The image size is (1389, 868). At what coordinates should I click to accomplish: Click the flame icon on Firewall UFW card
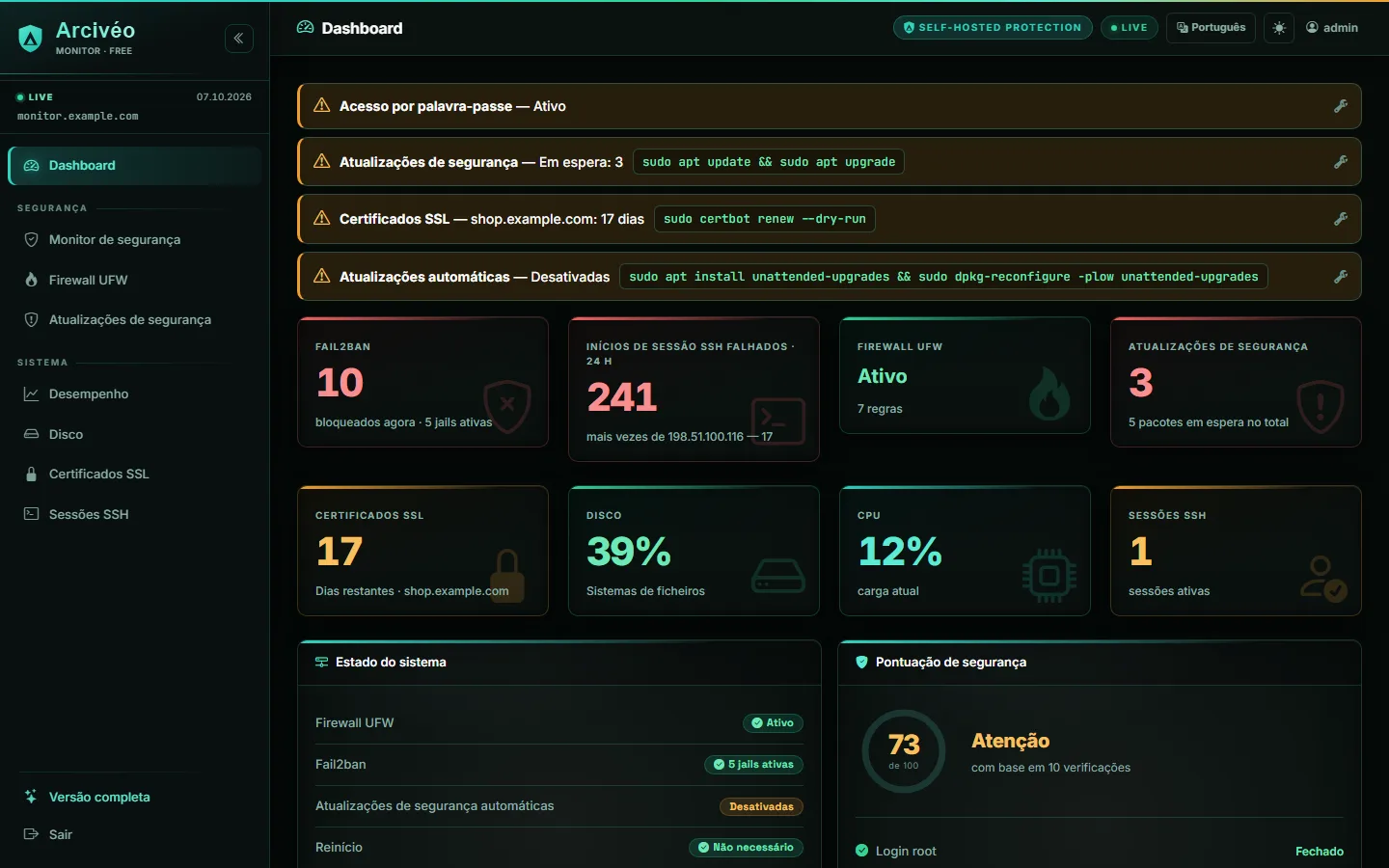point(1049,394)
